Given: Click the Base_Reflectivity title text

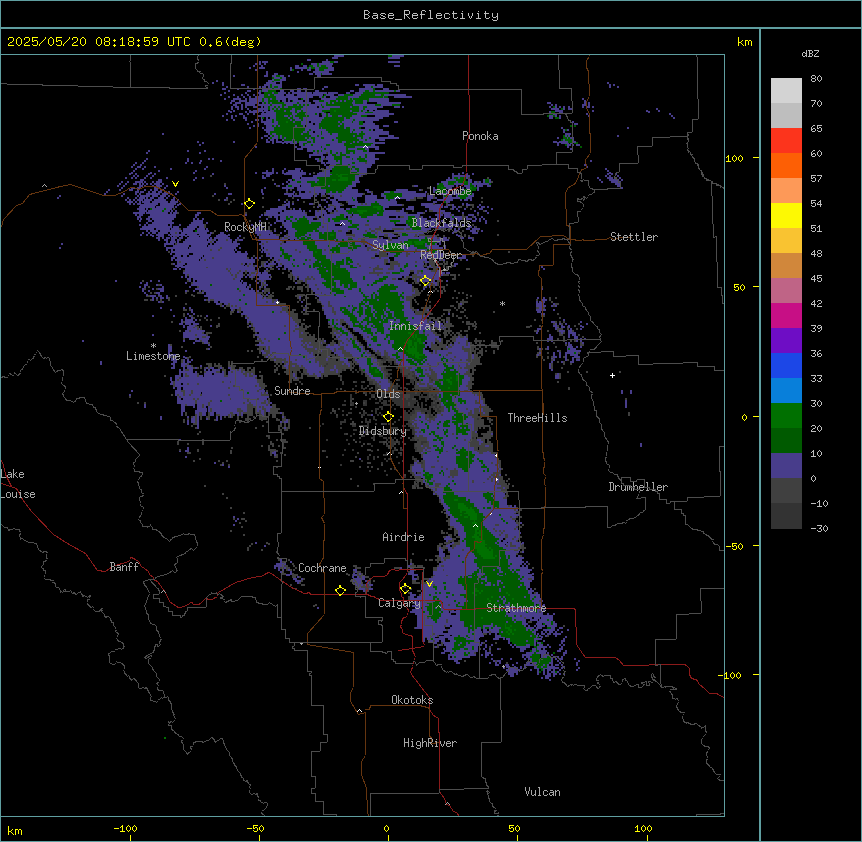Looking at the screenshot, I should click(x=431, y=15).
